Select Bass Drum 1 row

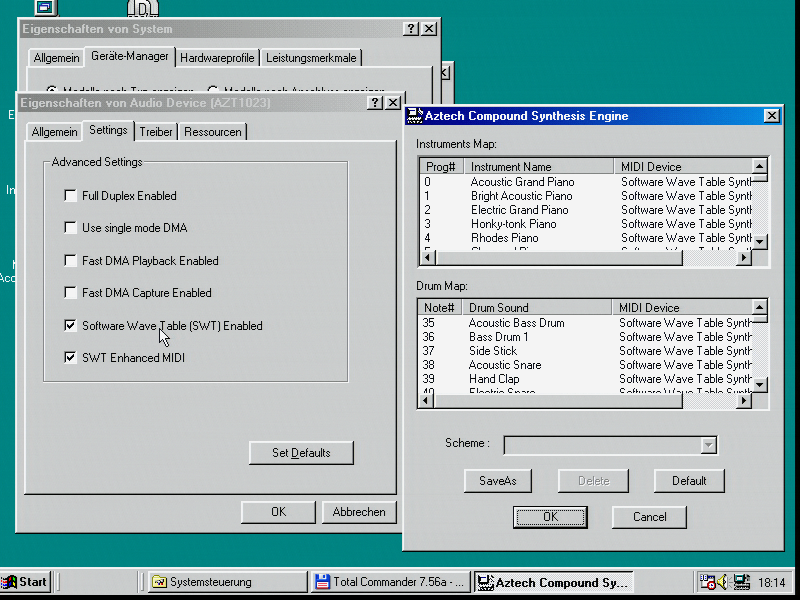tap(586, 337)
